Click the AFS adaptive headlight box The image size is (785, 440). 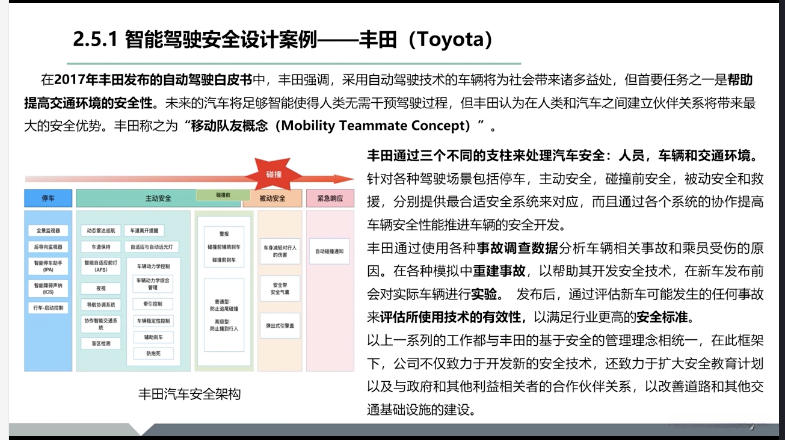(101, 266)
